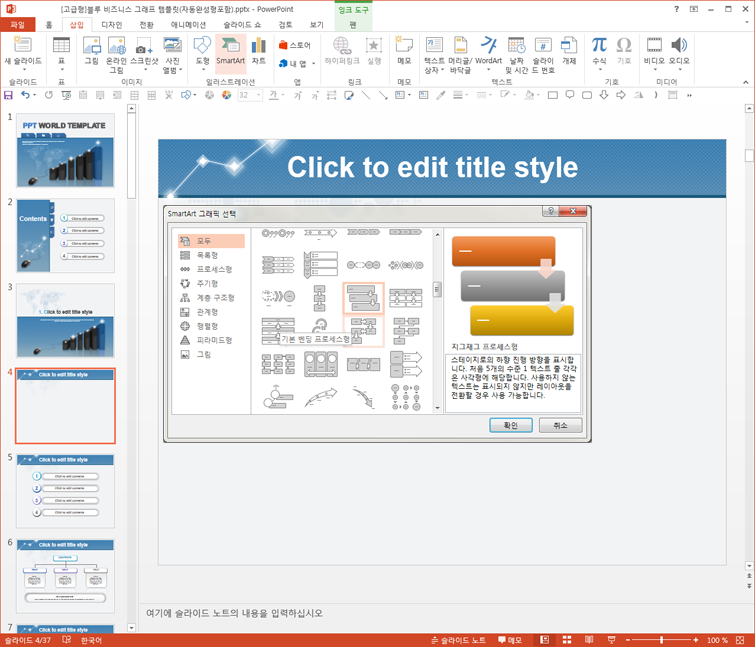Expand the Undo history dropdown arrow
Image resolution: width=755 pixels, height=647 pixels.
35,95
